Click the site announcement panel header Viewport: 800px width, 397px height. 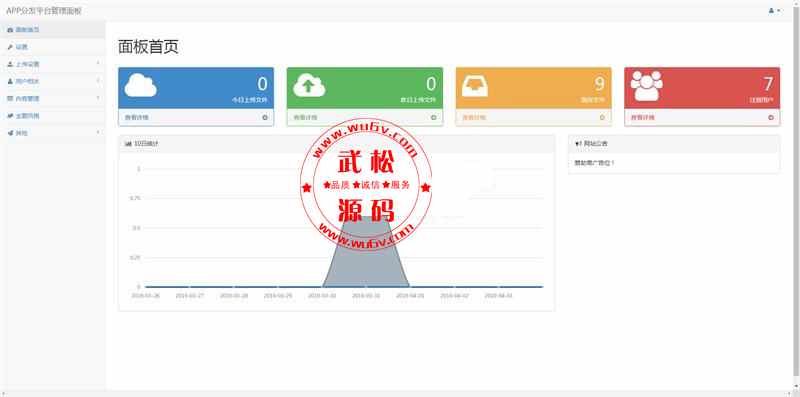point(674,144)
